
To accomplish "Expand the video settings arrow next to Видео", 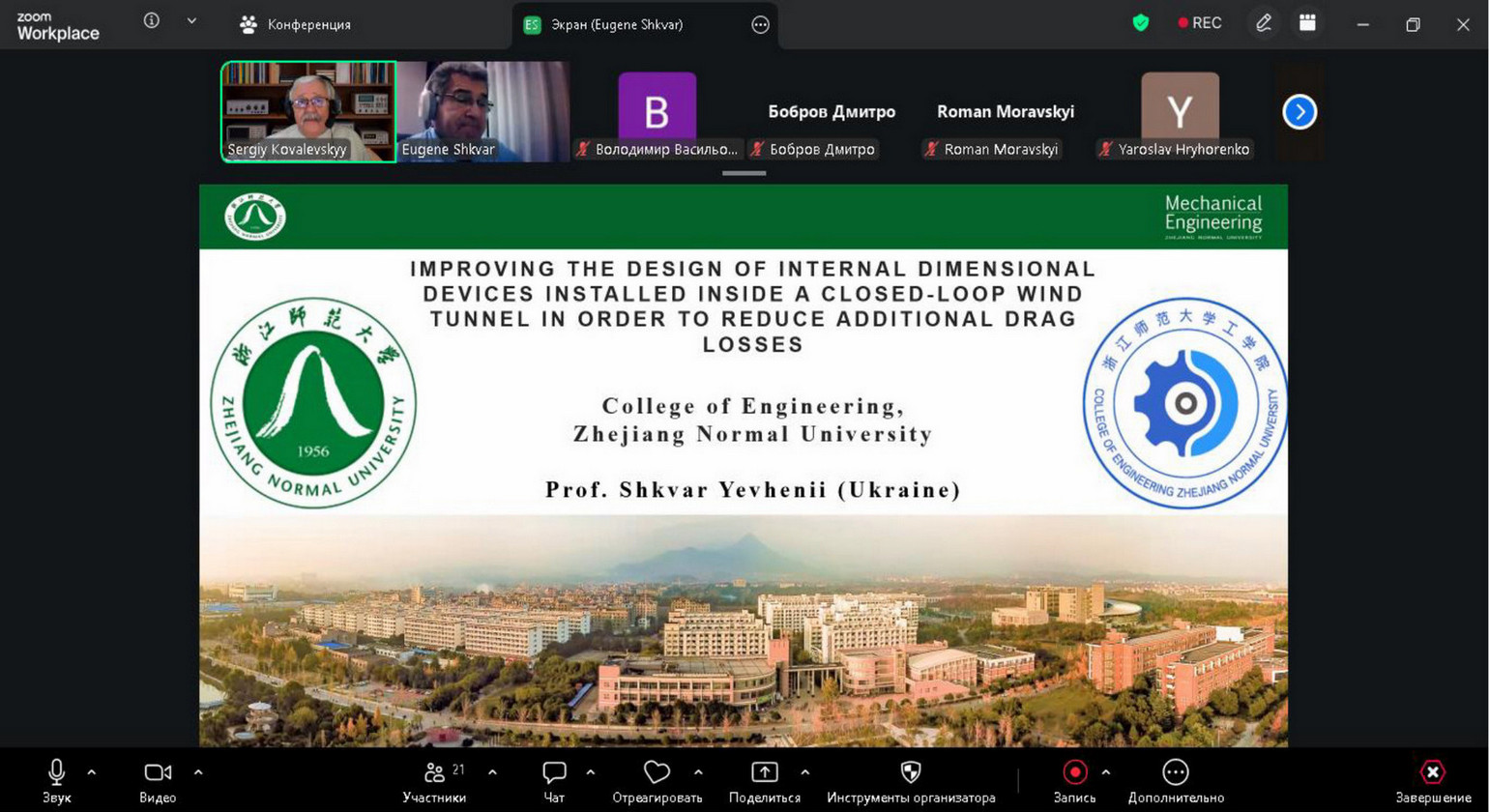I will [198, 772].
